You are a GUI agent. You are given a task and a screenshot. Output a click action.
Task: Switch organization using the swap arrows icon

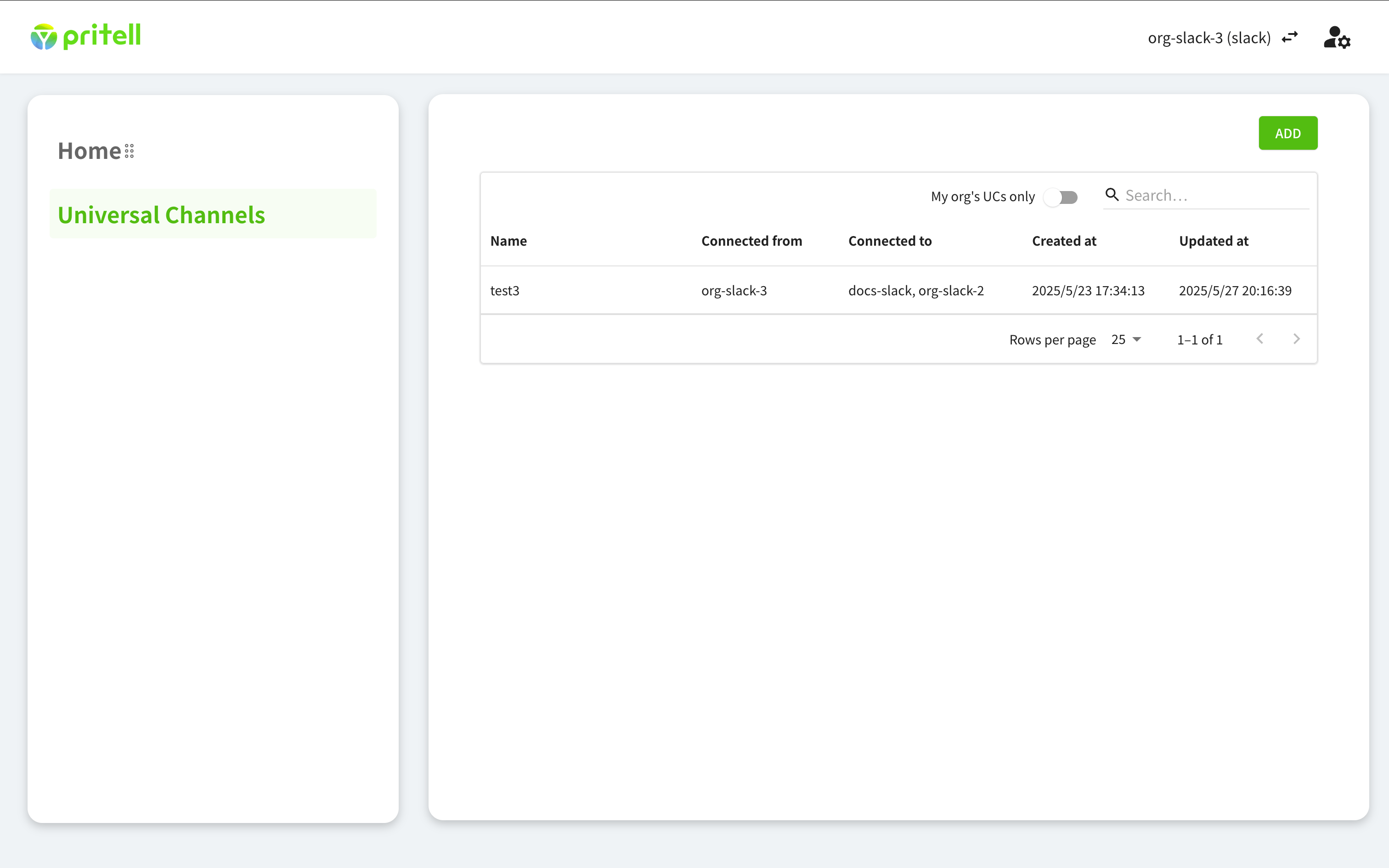click(x=1290, y=37)
